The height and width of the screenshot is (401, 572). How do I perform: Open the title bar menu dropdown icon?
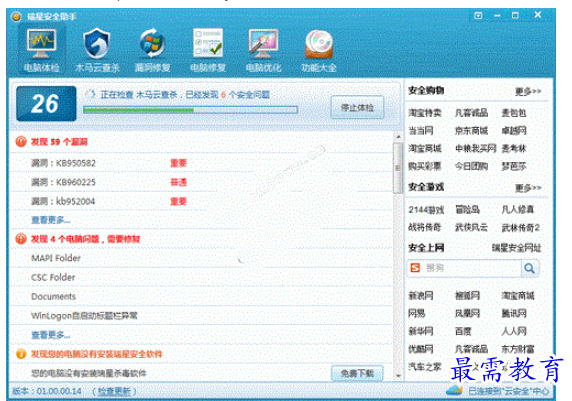point(478,15)
